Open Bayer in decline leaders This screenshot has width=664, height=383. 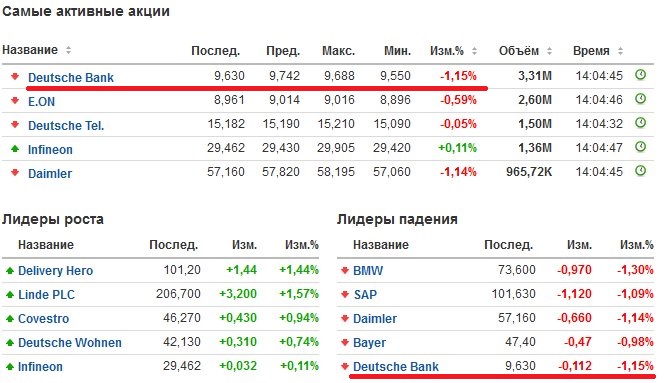[369, 343]
